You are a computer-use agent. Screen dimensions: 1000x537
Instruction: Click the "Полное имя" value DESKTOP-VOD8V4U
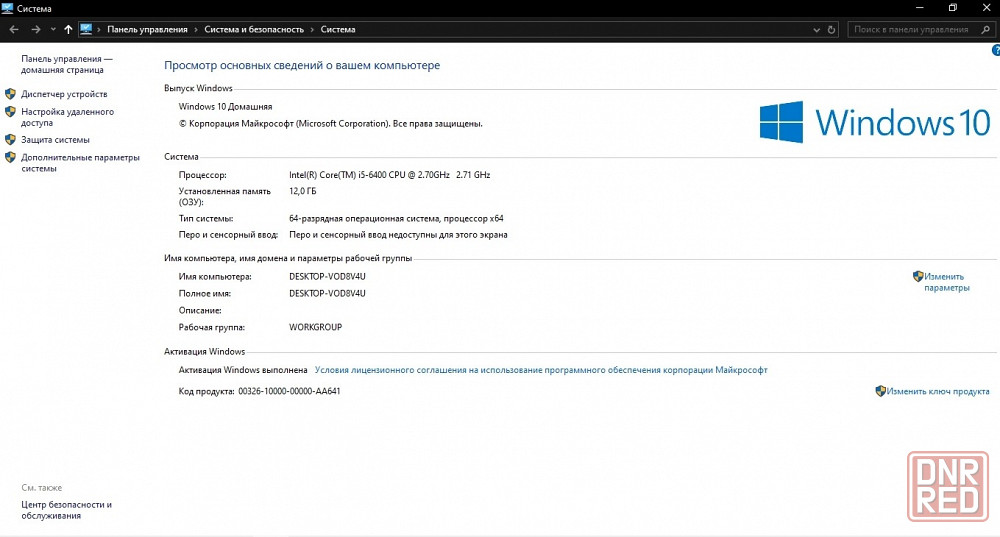click(327, 293)
